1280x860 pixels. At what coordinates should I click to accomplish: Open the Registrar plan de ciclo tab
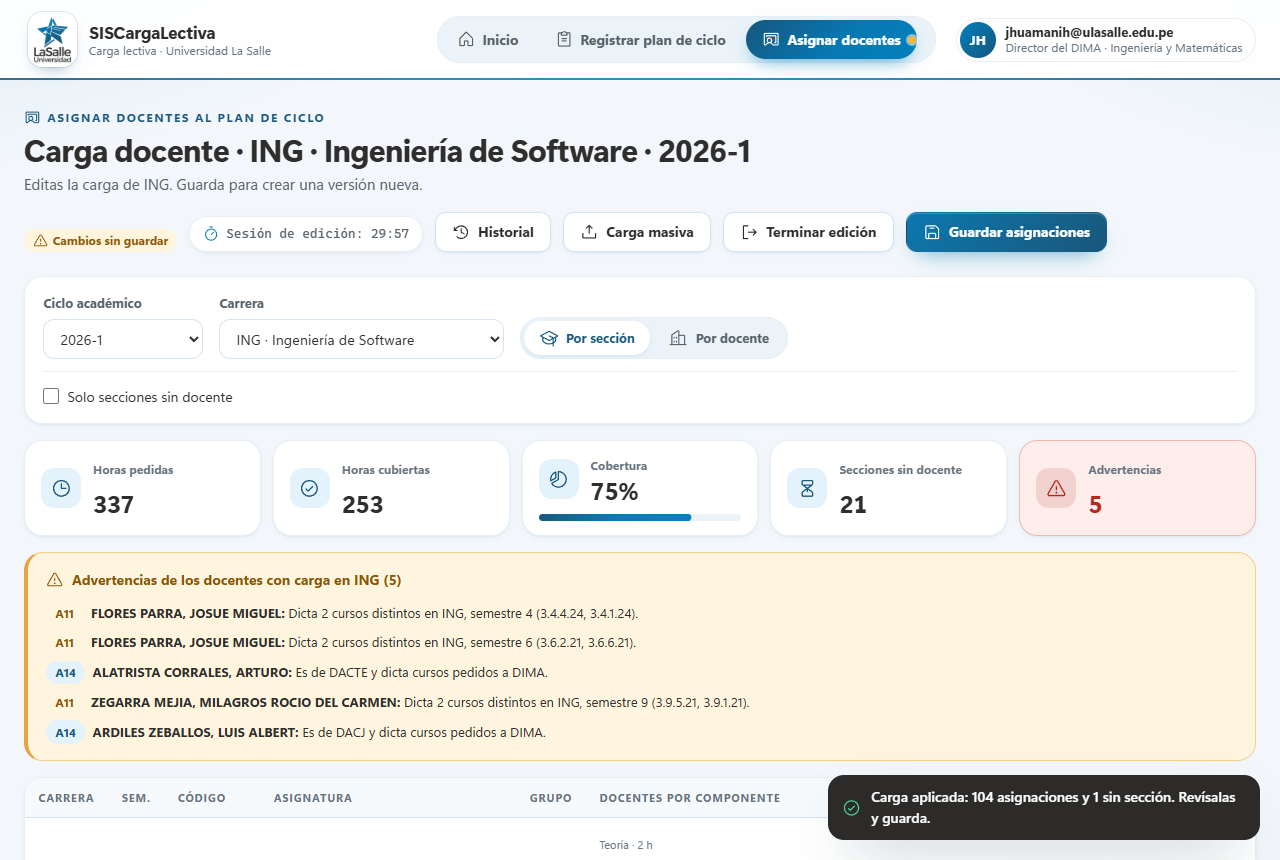pos(641,40)
